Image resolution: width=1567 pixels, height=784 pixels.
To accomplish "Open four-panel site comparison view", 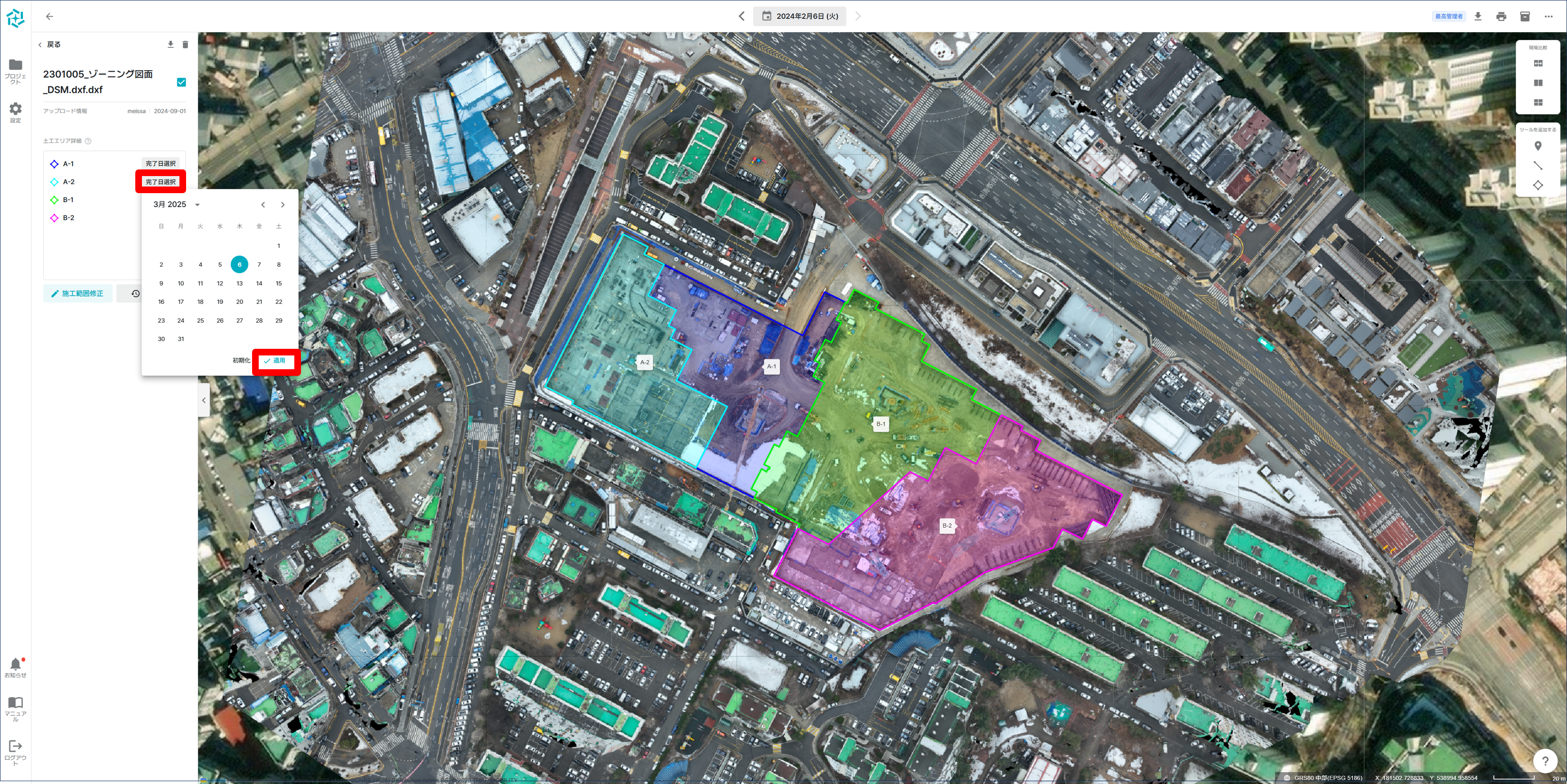I will [x=1538, y=102].
